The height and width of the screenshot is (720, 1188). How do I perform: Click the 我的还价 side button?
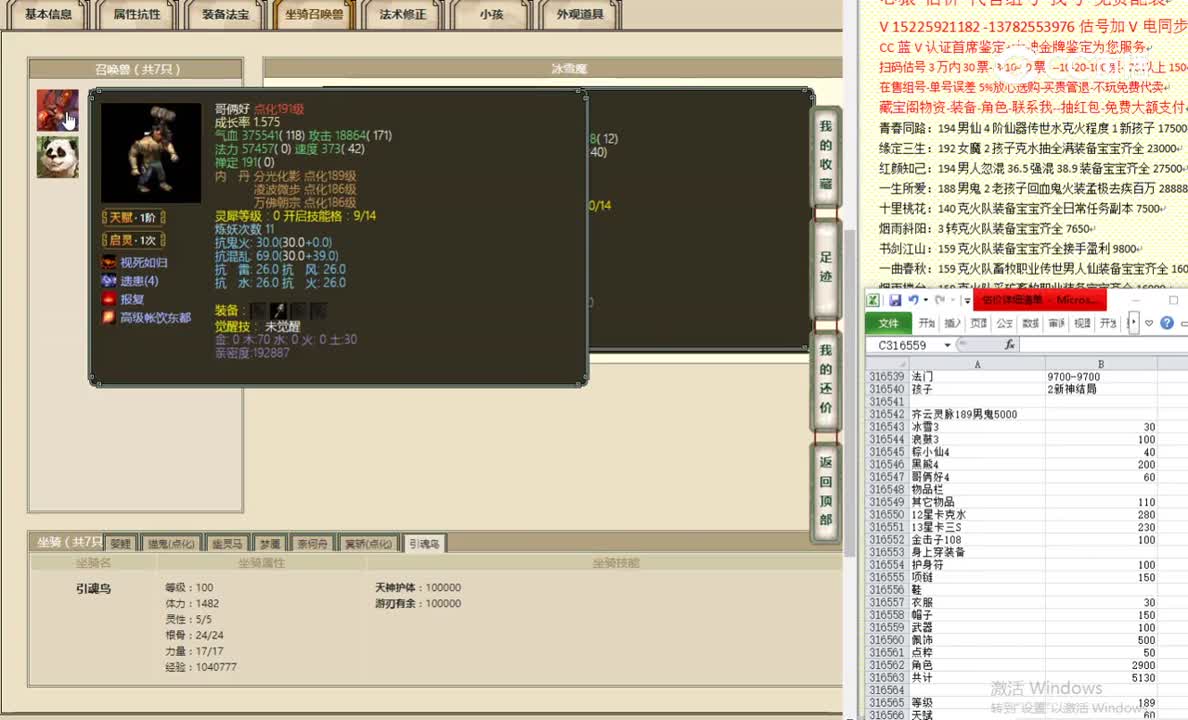pos(826,379)
